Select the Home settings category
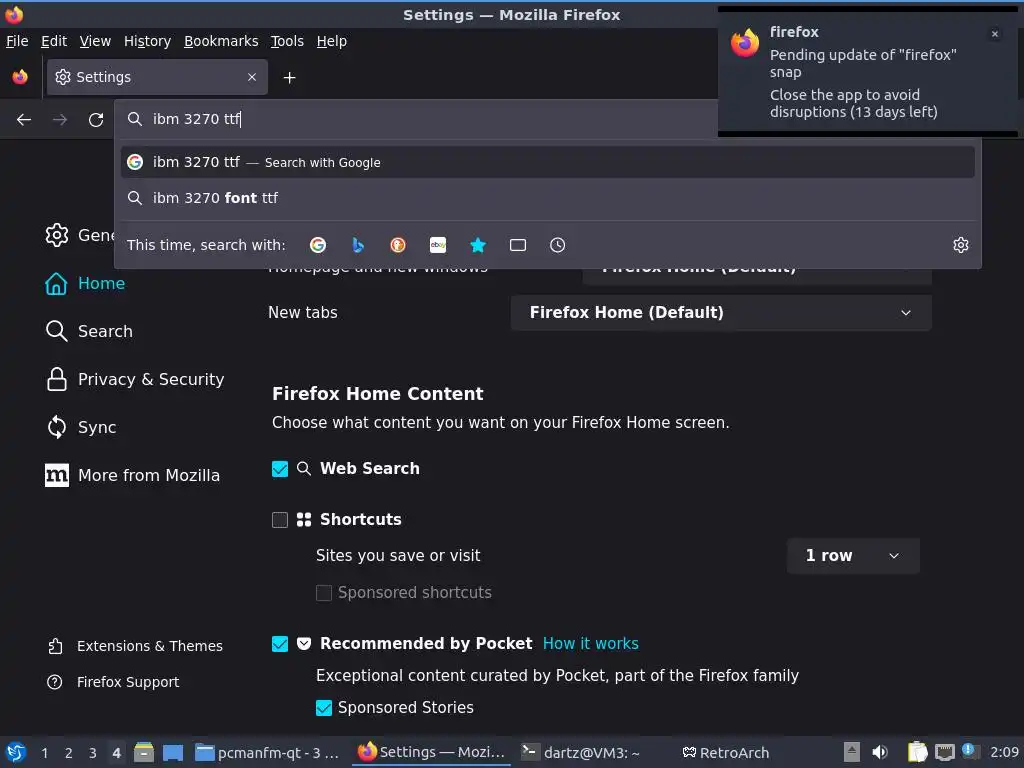Viewport: 1024px width, 768px height. coord(85,283)
